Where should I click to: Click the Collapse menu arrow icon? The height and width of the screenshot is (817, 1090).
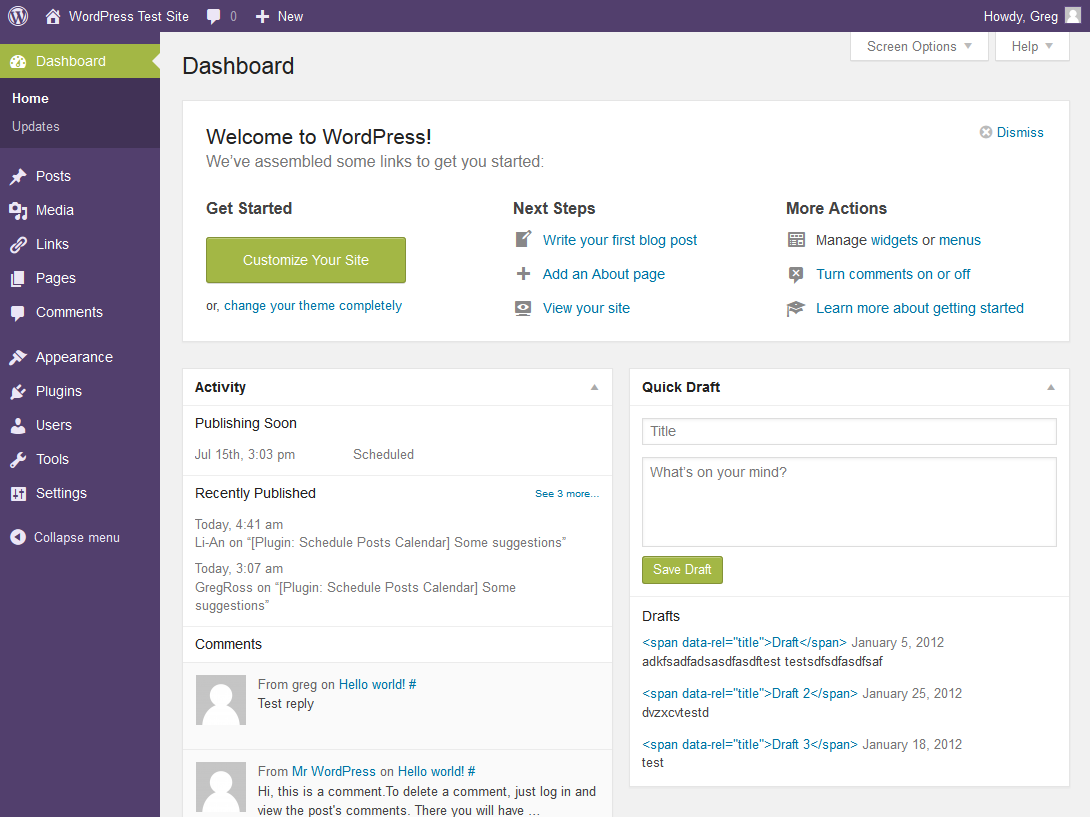tap(18, 537)
